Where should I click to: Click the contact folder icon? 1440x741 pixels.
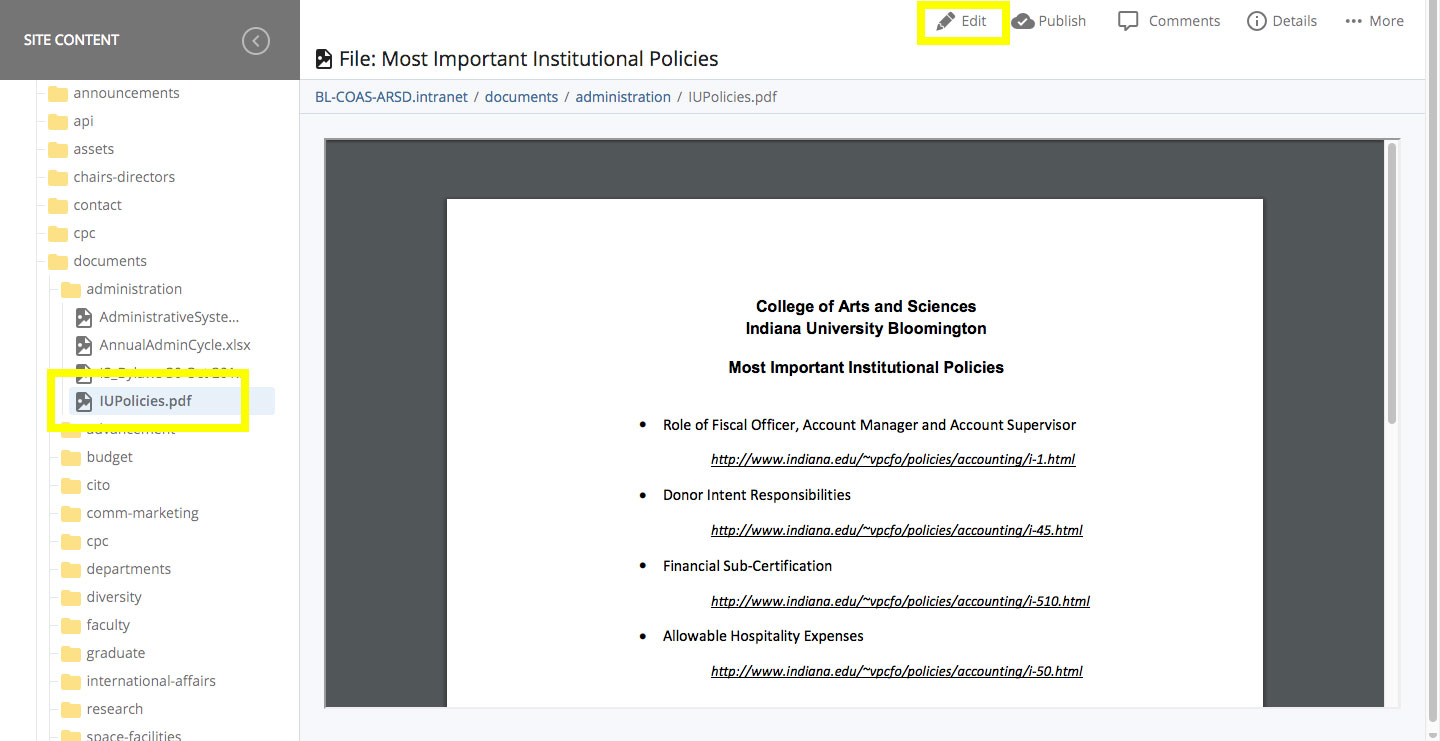58,205
